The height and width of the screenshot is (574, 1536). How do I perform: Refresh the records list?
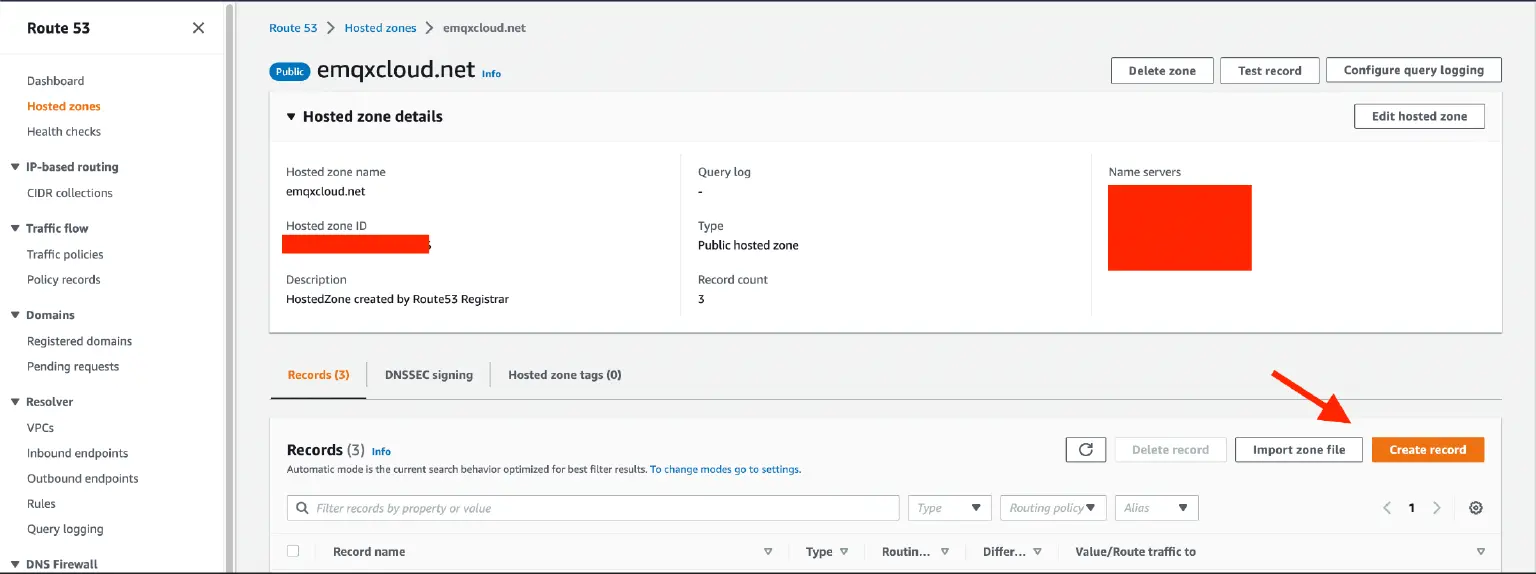coord(1086,450)
